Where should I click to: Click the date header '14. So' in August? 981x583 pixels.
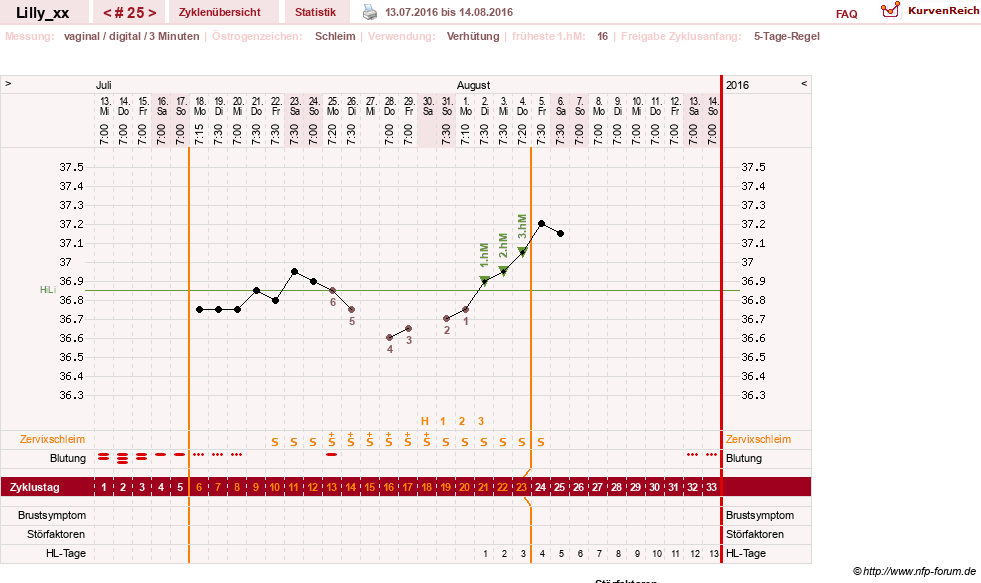pos(713,106)
